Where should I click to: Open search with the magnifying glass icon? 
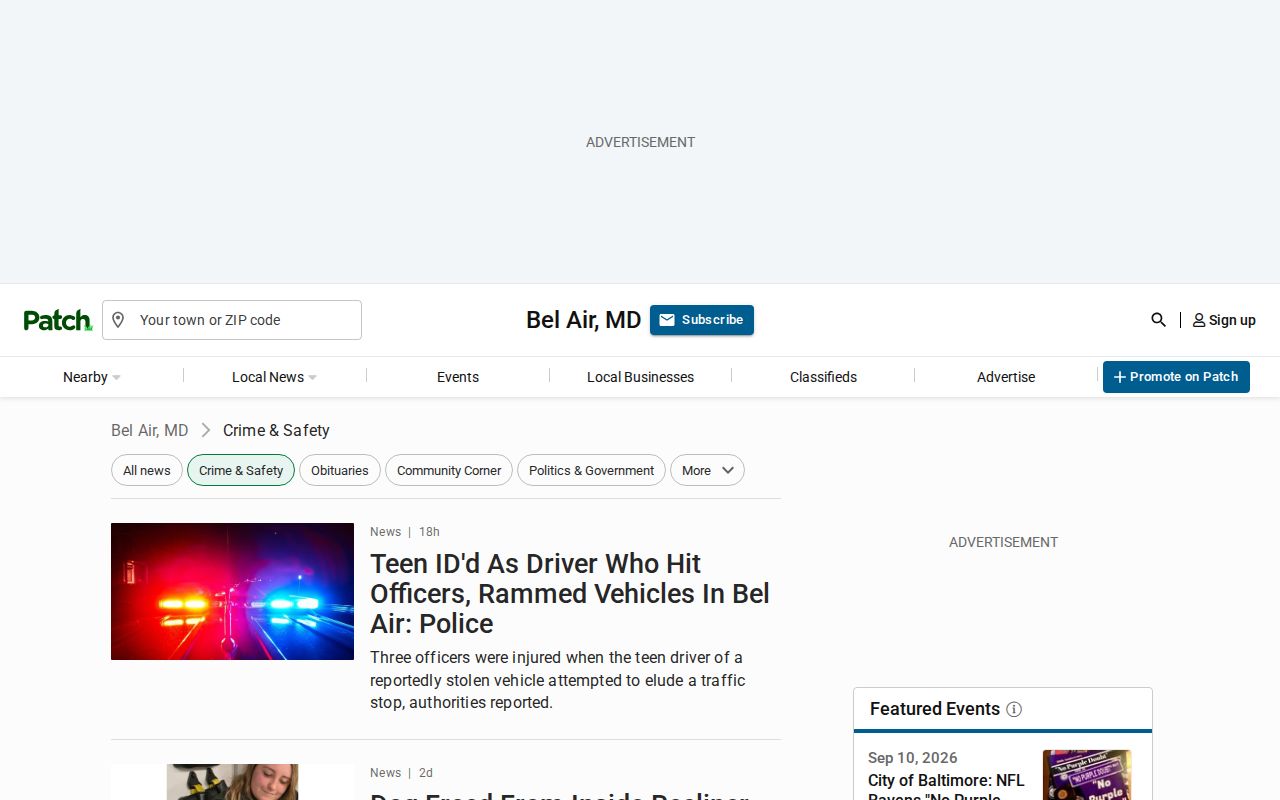click(x=1158, y=320)
